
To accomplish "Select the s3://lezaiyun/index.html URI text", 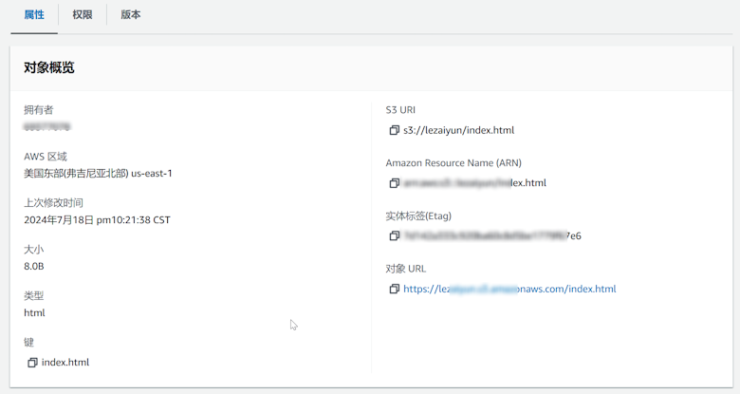I will click(x=459, y=130).
